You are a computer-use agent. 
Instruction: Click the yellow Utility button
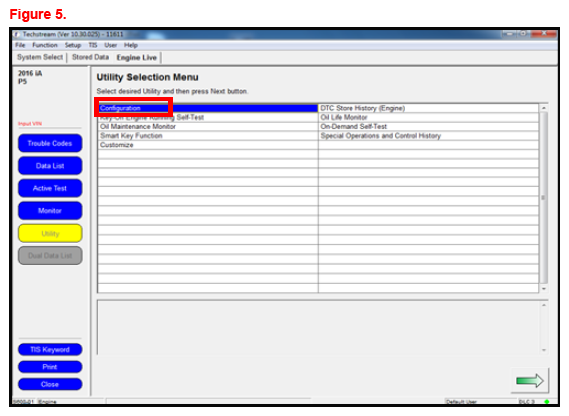(50, 233)
